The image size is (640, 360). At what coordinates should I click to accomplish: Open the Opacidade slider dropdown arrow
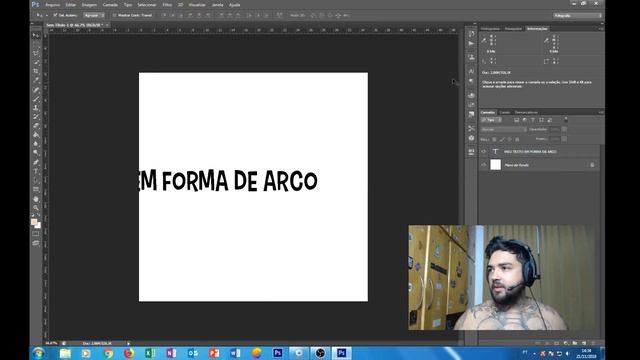[564, 129]
